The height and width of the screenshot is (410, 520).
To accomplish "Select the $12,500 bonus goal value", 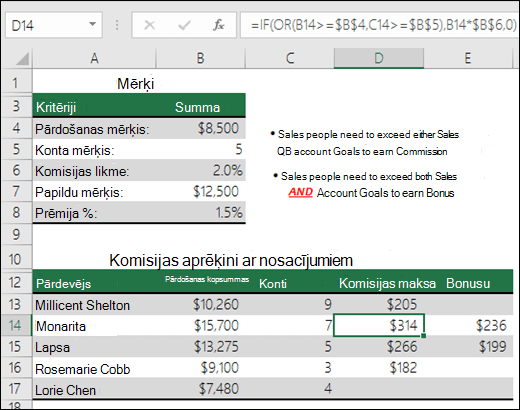I will click(200, 192).
